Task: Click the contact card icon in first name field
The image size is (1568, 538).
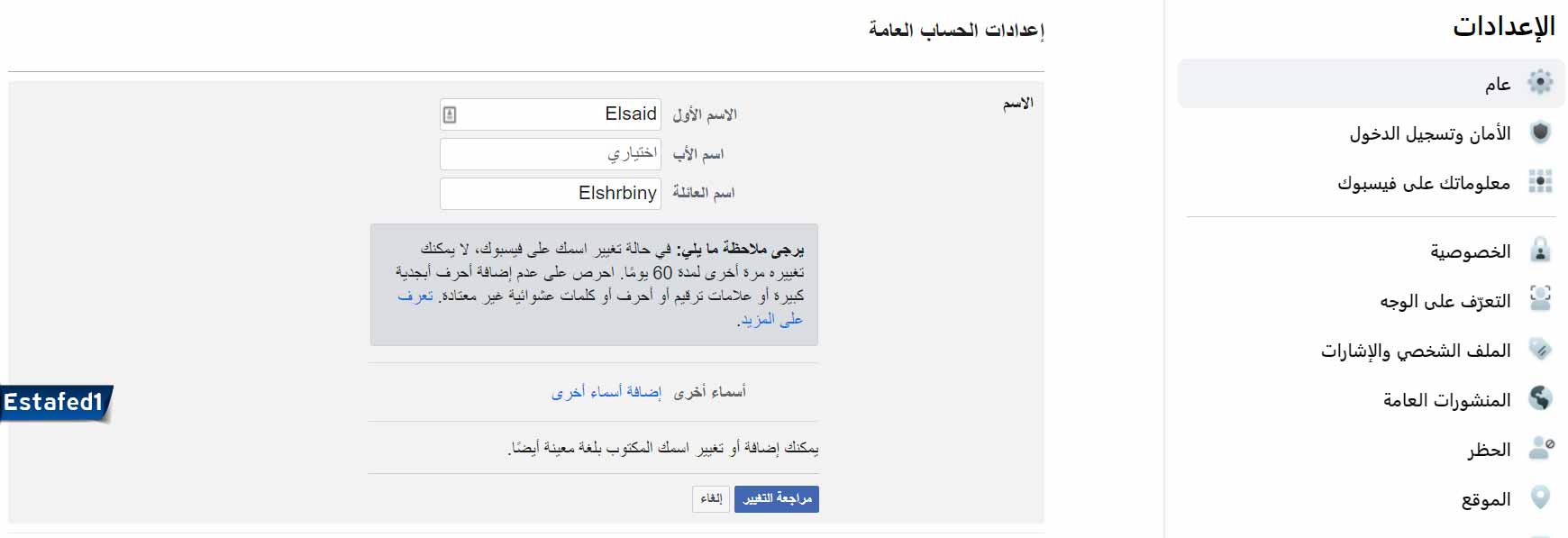Action: (450, 115)
